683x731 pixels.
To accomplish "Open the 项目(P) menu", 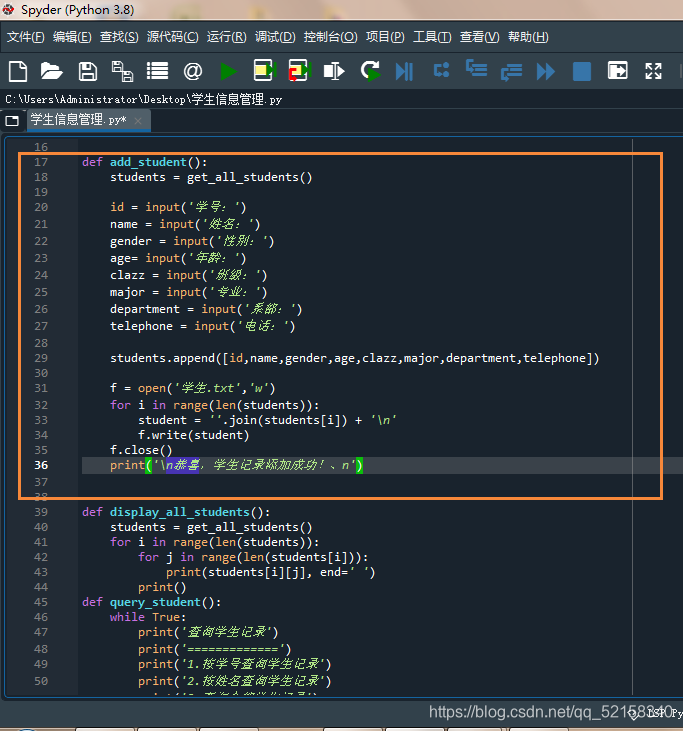I will pyautogui.click(x=385, y=37).
